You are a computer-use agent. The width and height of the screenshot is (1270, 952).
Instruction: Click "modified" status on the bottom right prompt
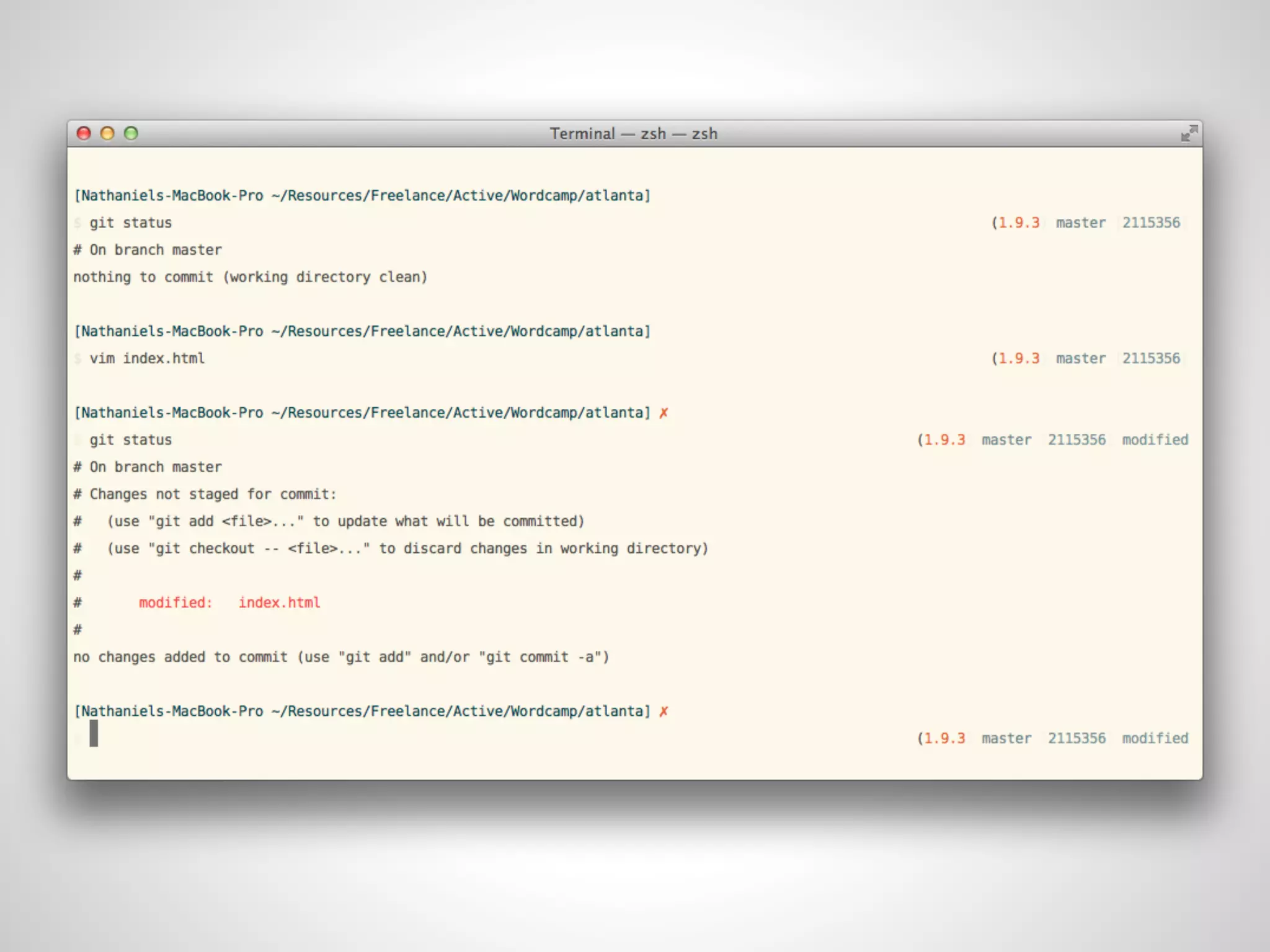pyautogui.click(x=1155, y=738)
